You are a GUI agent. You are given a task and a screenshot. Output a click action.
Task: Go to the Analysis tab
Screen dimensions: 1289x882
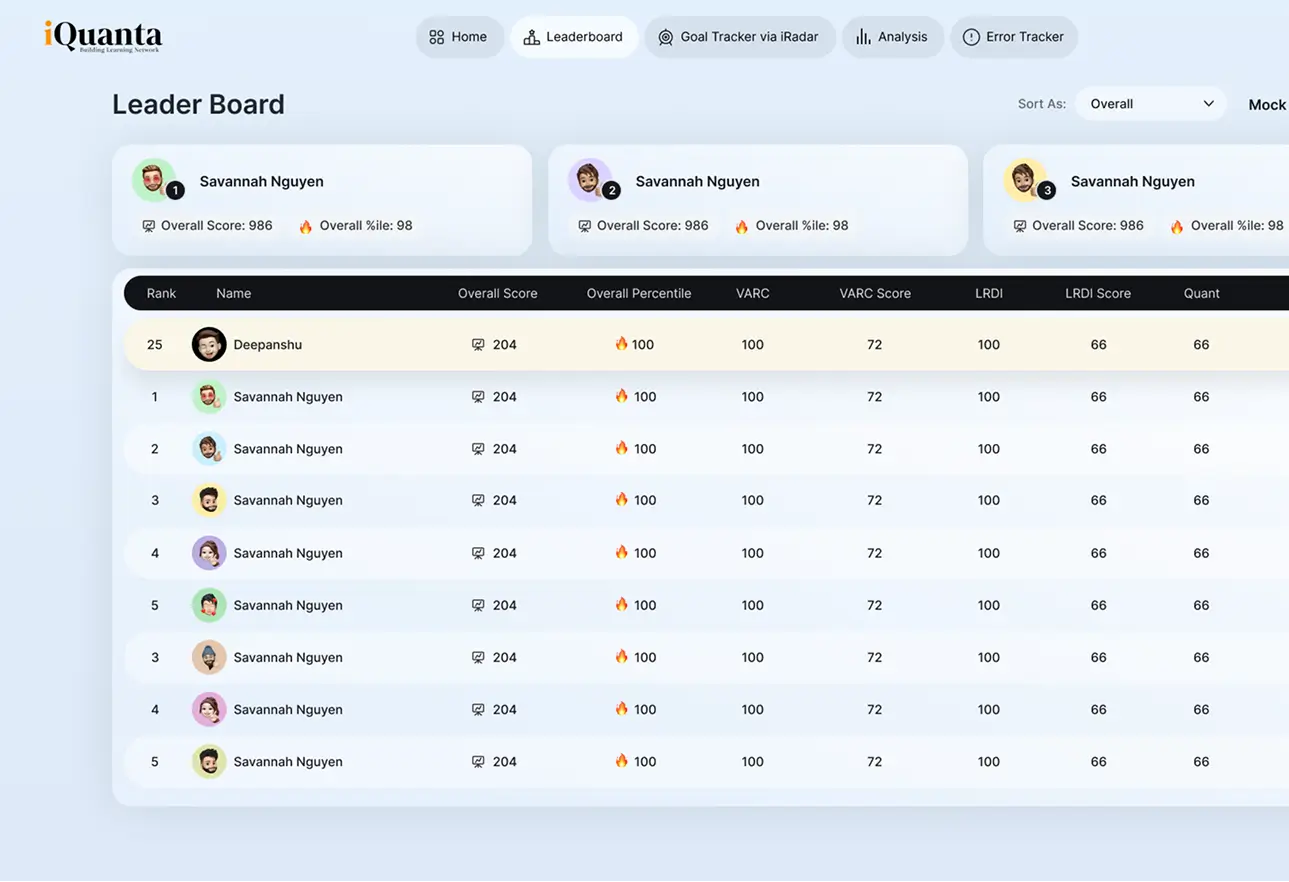click(892, 37)
